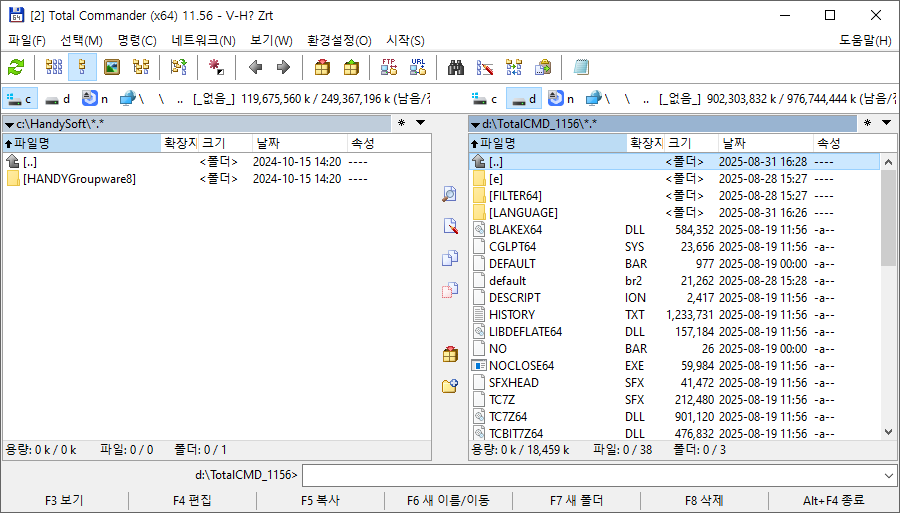
Task: Toggle the highlighted full details view icon
Action: point(82,67)
